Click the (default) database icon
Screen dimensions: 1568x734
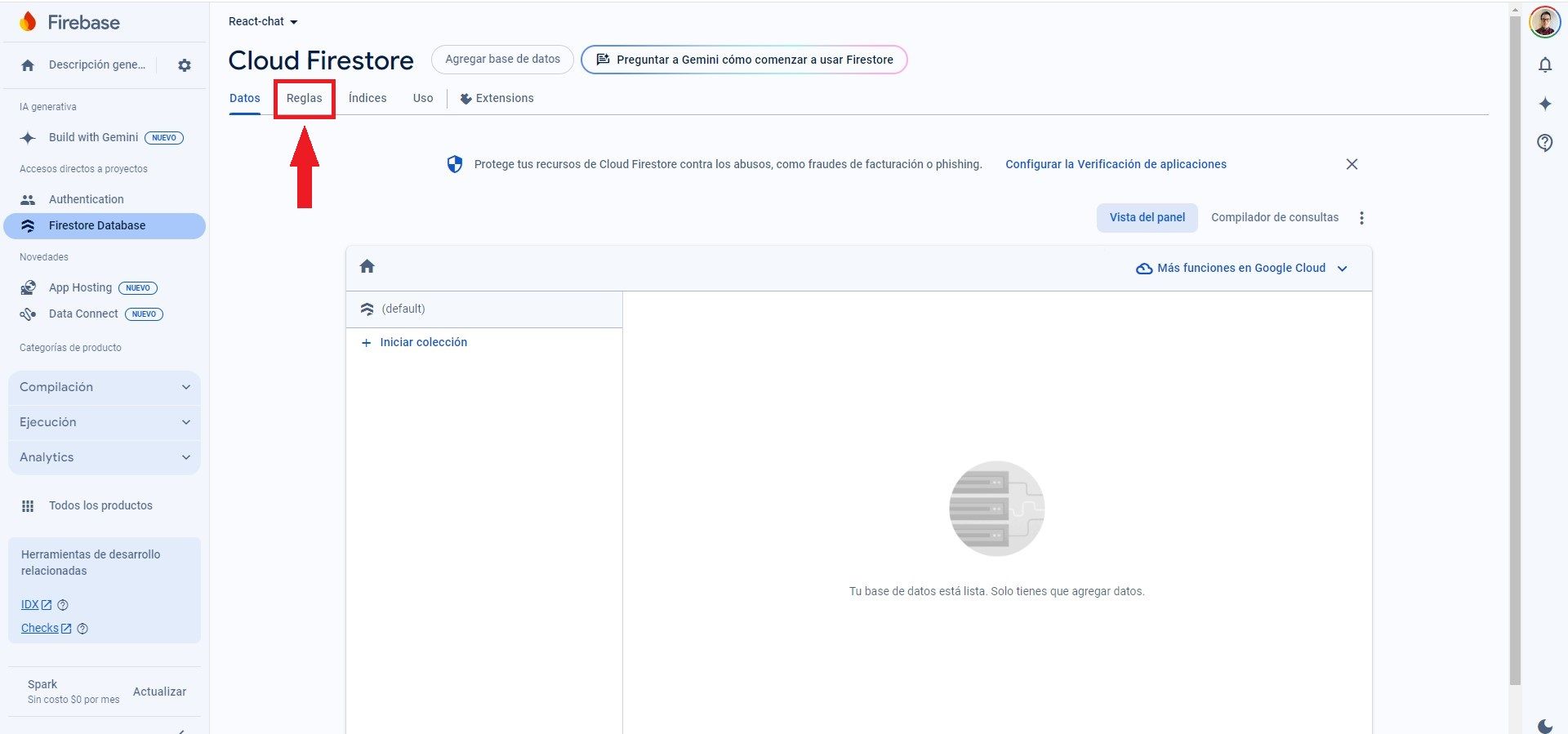367,309
